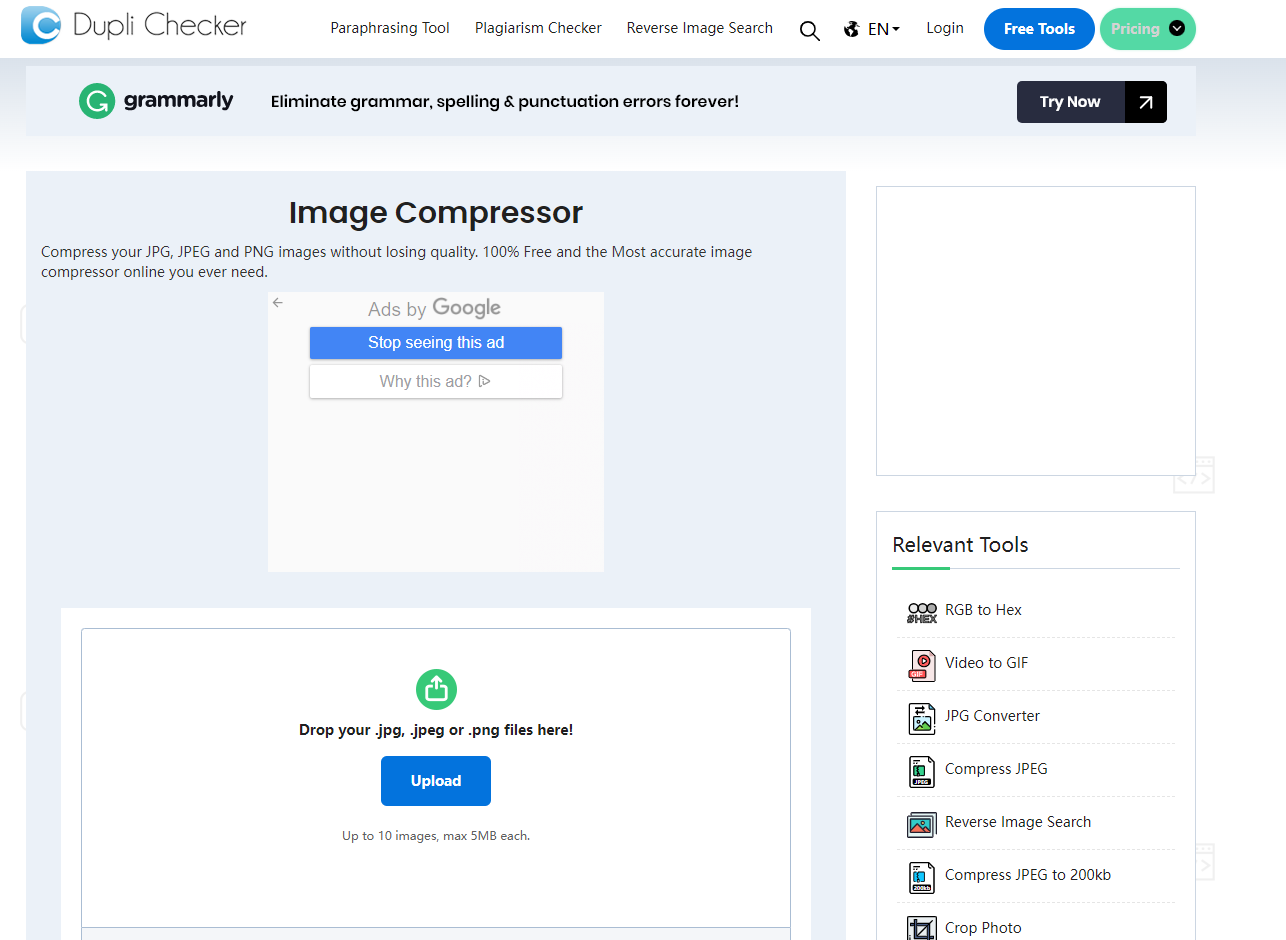This screenshot has height=940, width=1286.
Task: Click the Video to GIF tool icon
Action: 922,665
